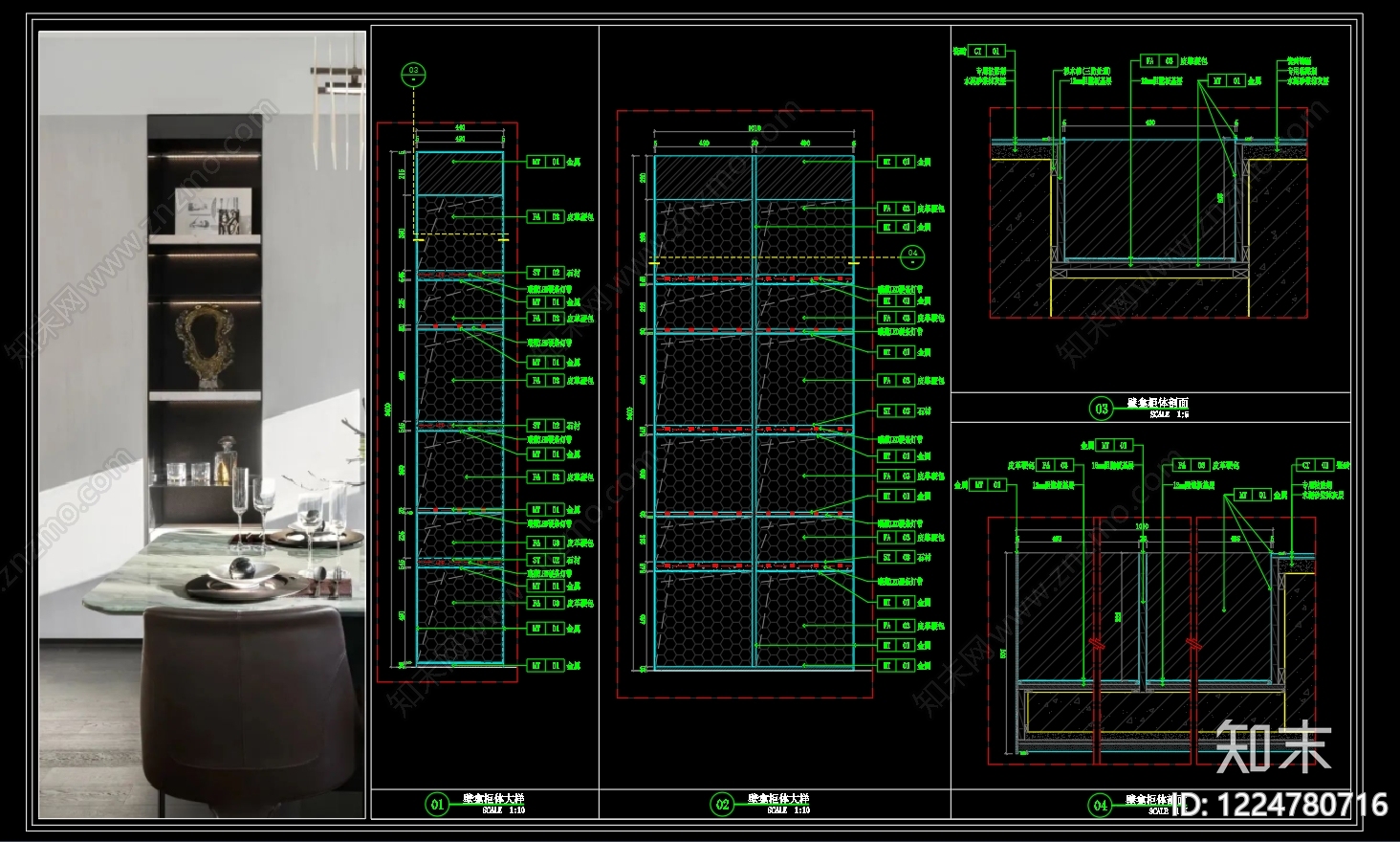Select the SCALE 1:10 label under drawing 02
1400x842 pixels.
tap(789, 810)
